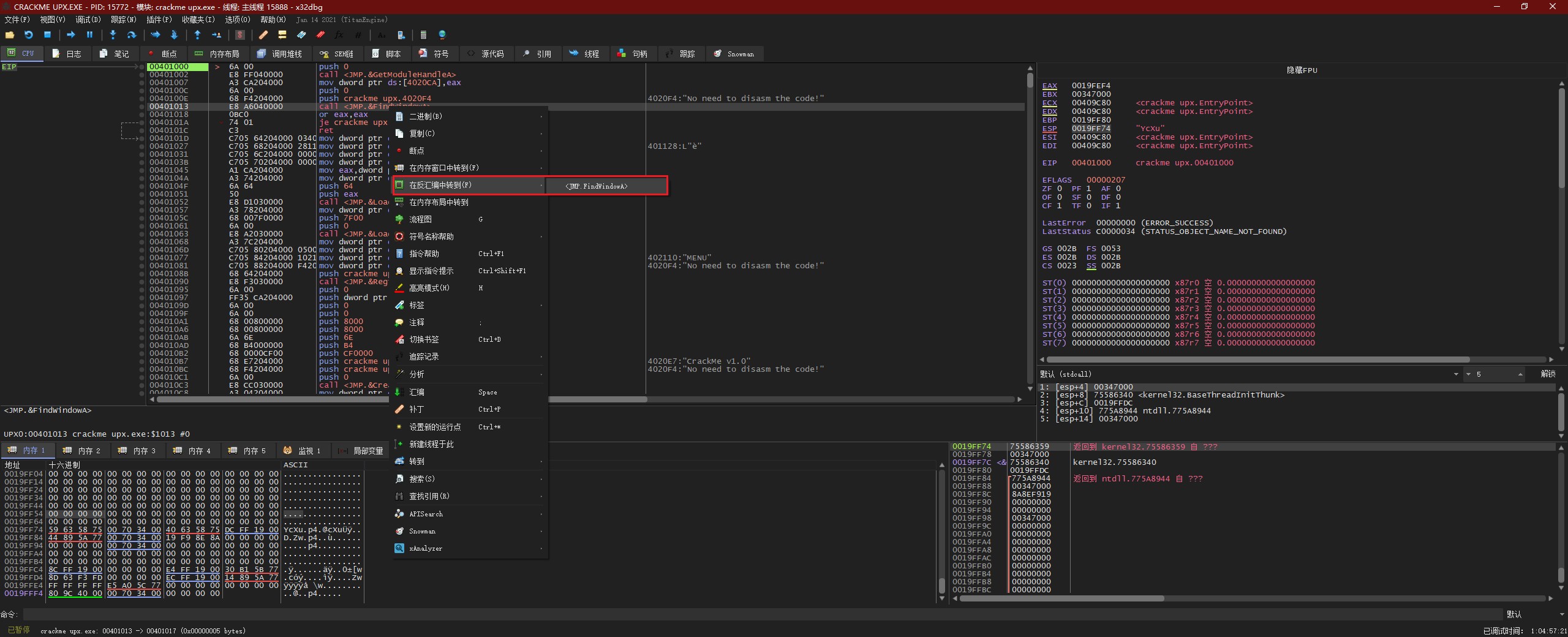Open the calculator toolbar icon
The height and width of the screenshot is (637, 1568).
click(x=423, y=35)
